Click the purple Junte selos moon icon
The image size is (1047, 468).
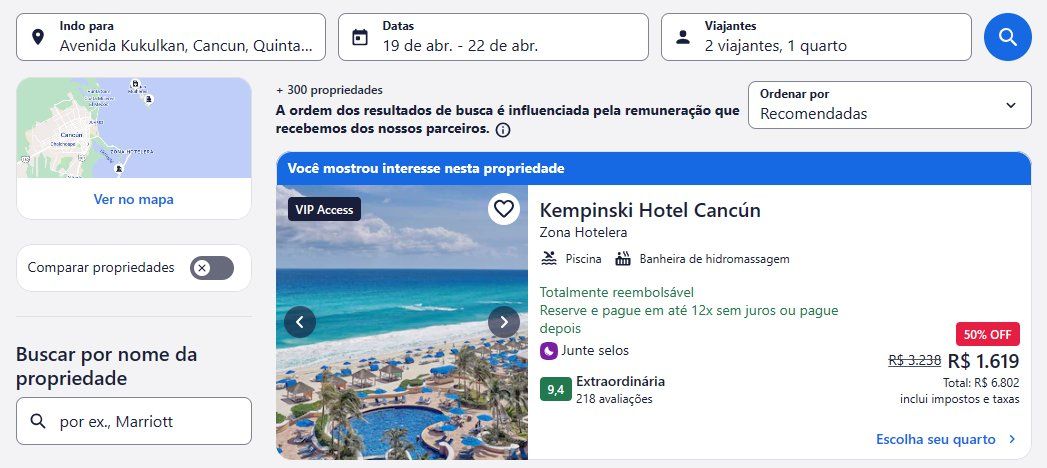(549, 350)
